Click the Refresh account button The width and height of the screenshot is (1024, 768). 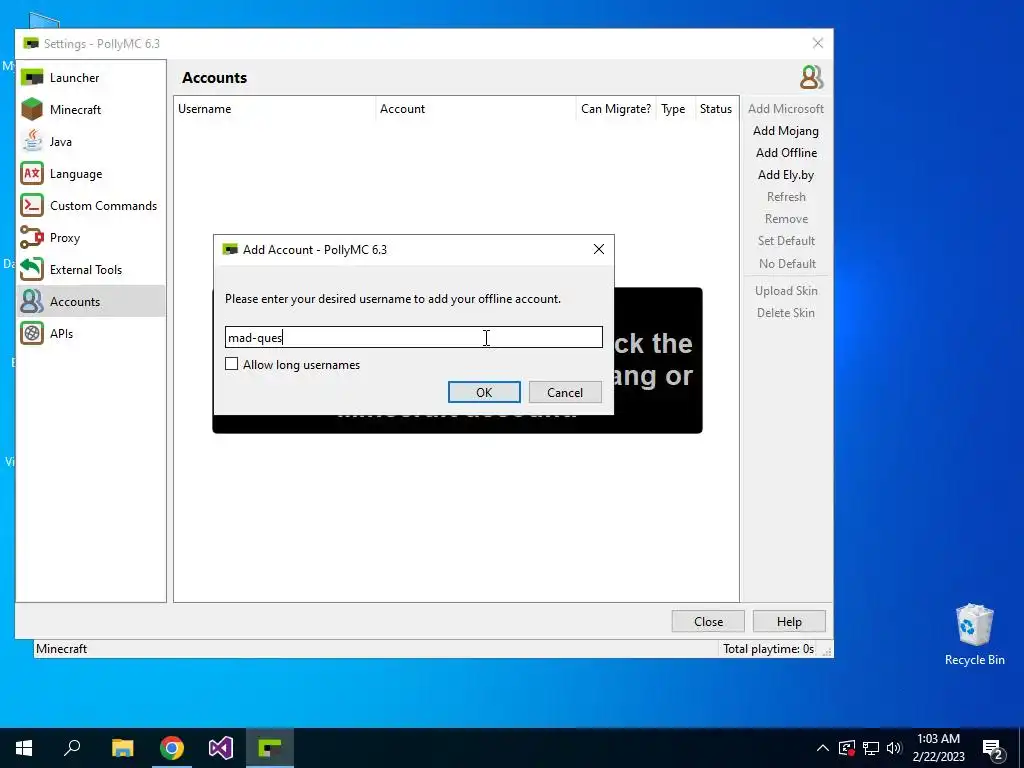tap(786, 197)
